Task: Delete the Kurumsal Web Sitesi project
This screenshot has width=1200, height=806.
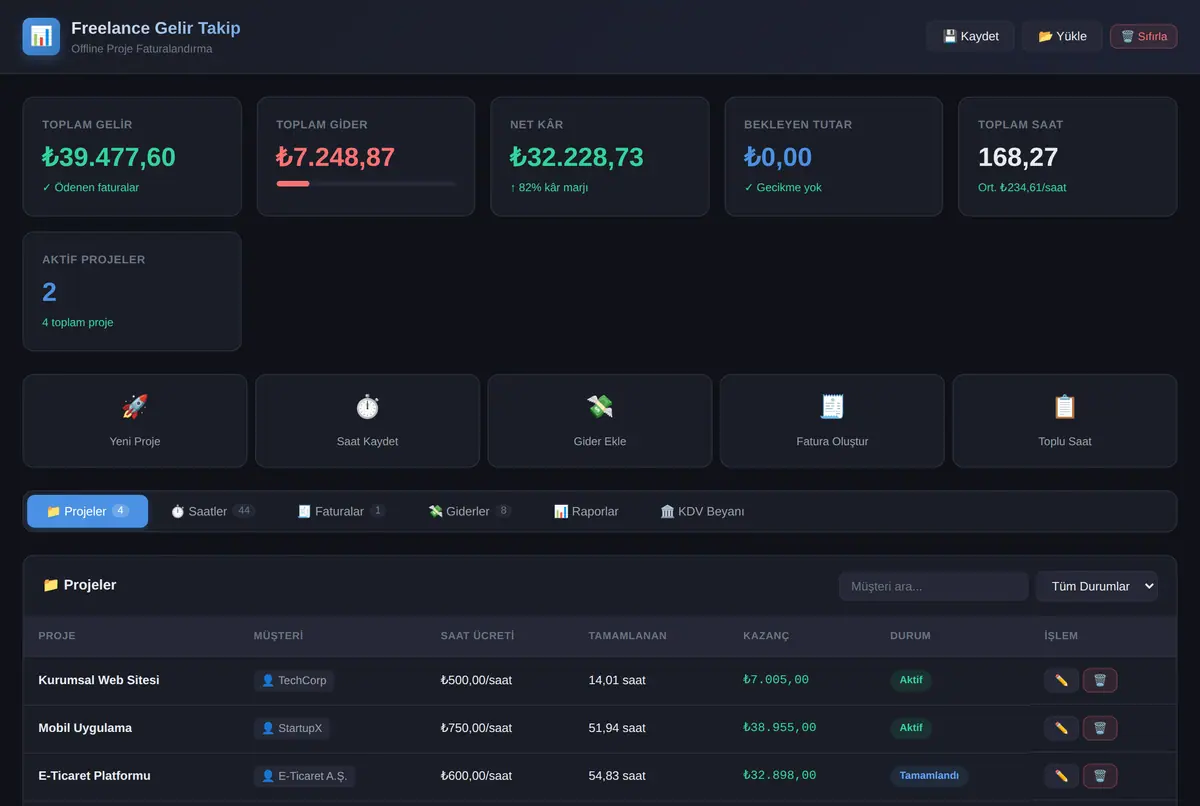Action: click(1100, 681)
